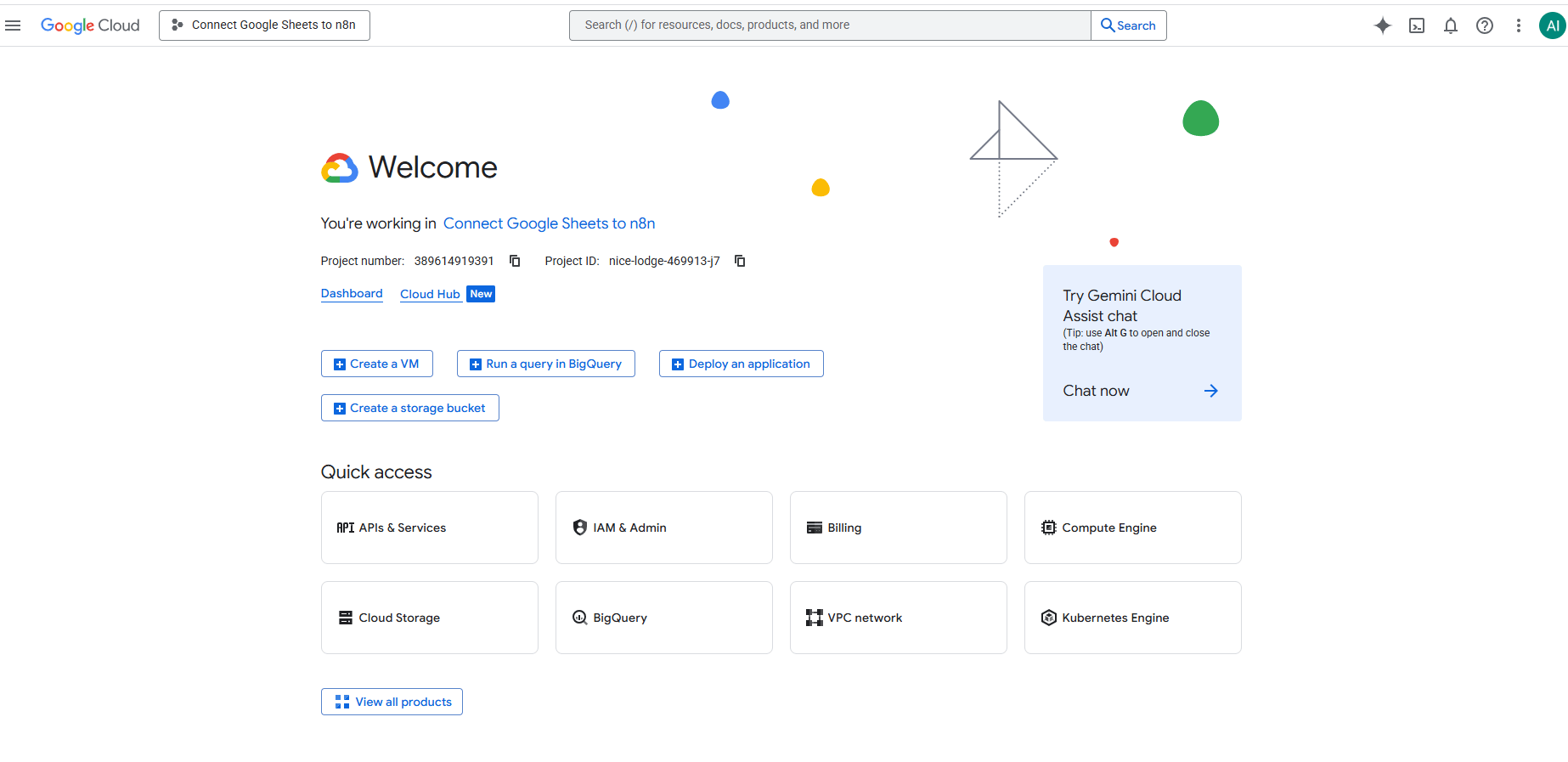Open the help question mark menu
1568x762 pixels.
(1485, 25)
